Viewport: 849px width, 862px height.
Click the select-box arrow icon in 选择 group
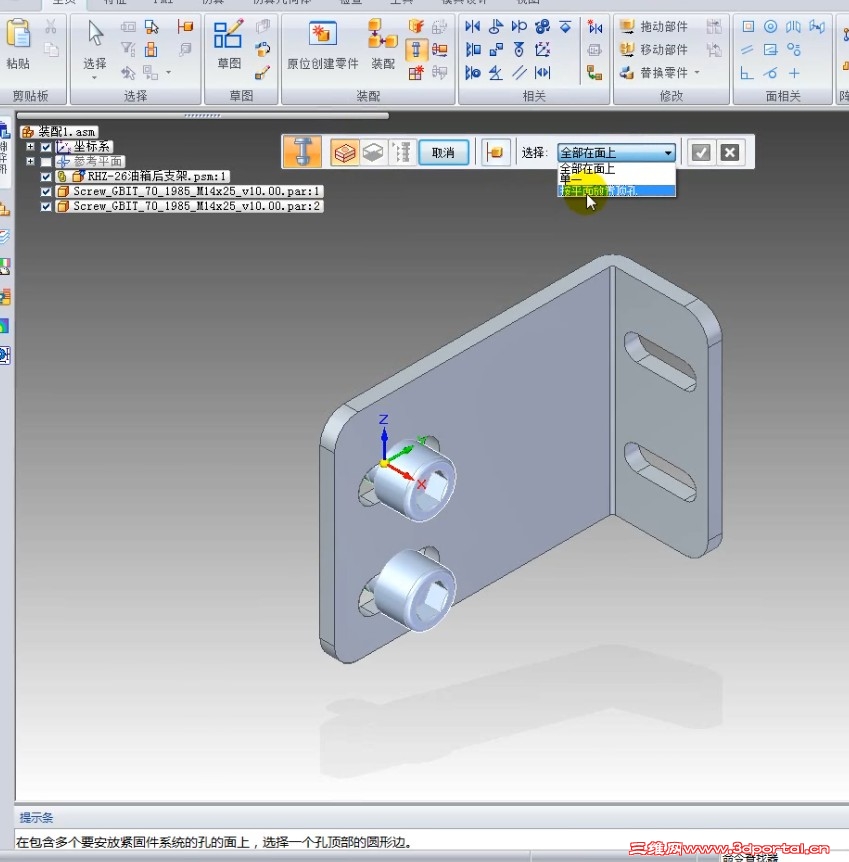[x=151, y=26]
